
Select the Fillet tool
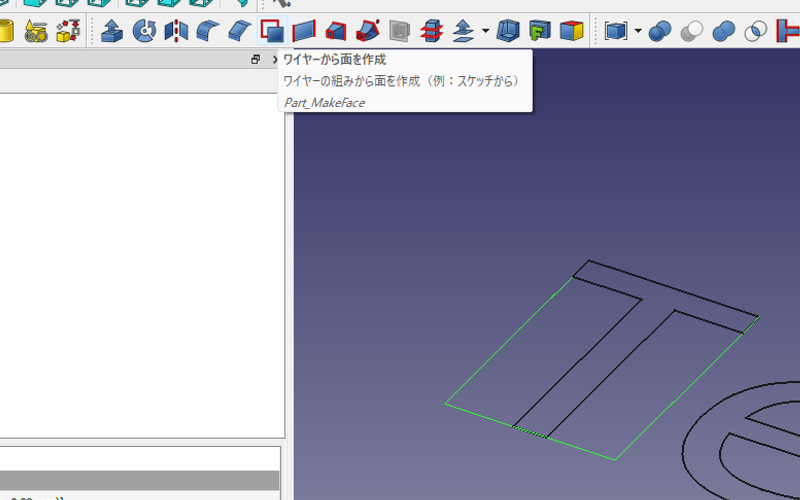208,31
